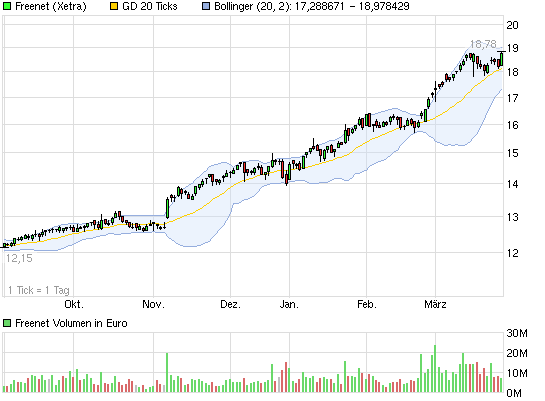Screen dimensions: 545x401
Task: Click the 'Nov.' month axis label
Action: click(x=153, y=304)
